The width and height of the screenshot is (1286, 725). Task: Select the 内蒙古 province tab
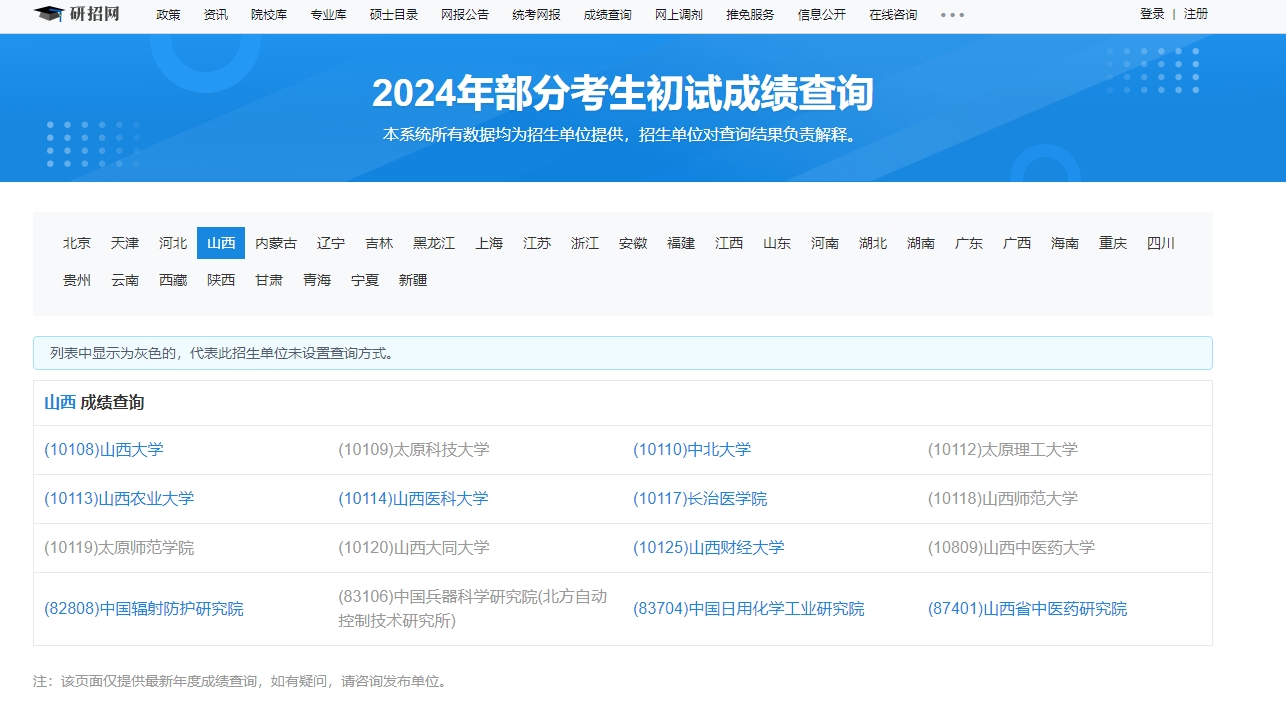click(x=276, y=243)
